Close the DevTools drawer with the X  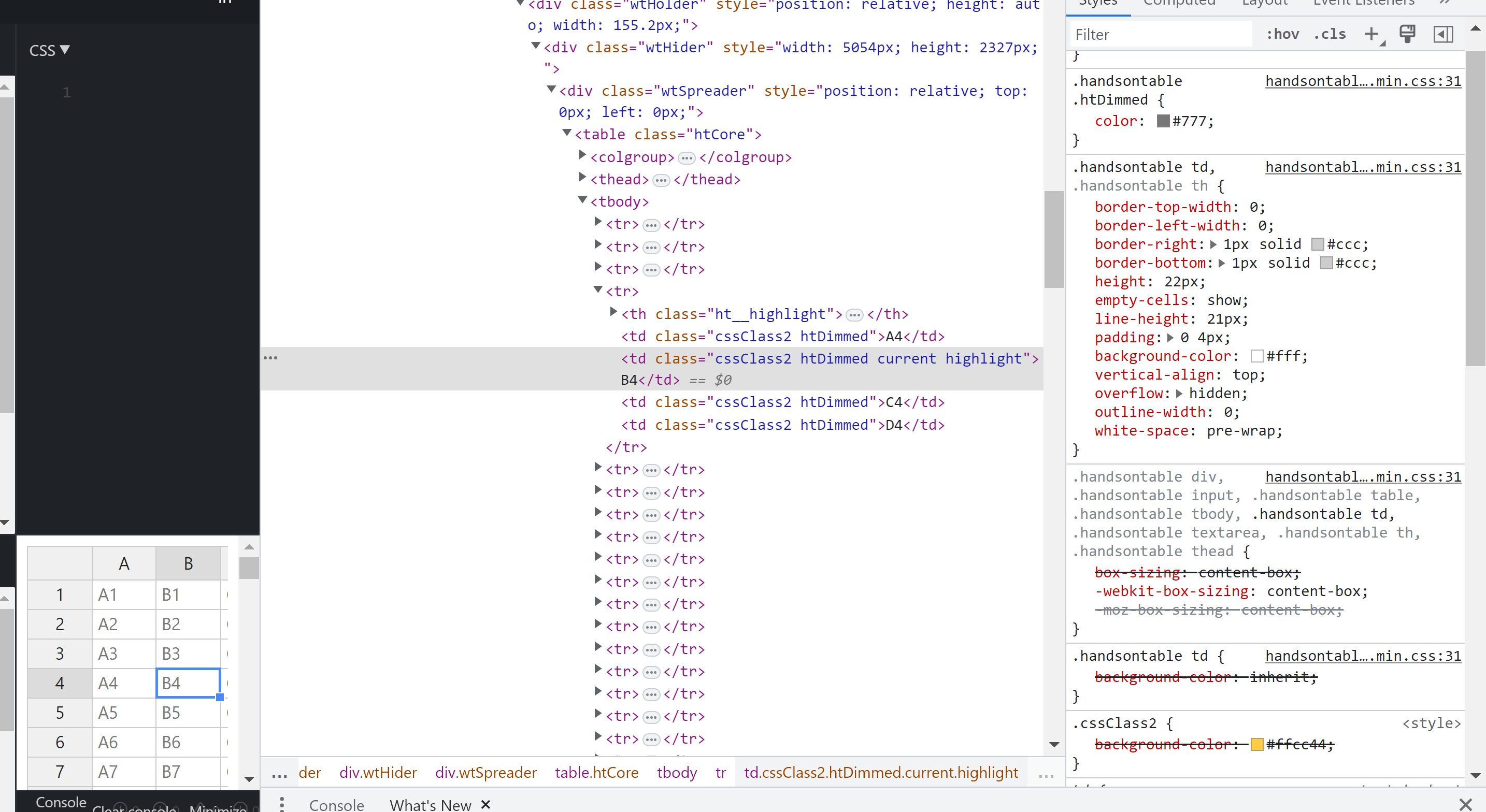(x=1465, y=804)
